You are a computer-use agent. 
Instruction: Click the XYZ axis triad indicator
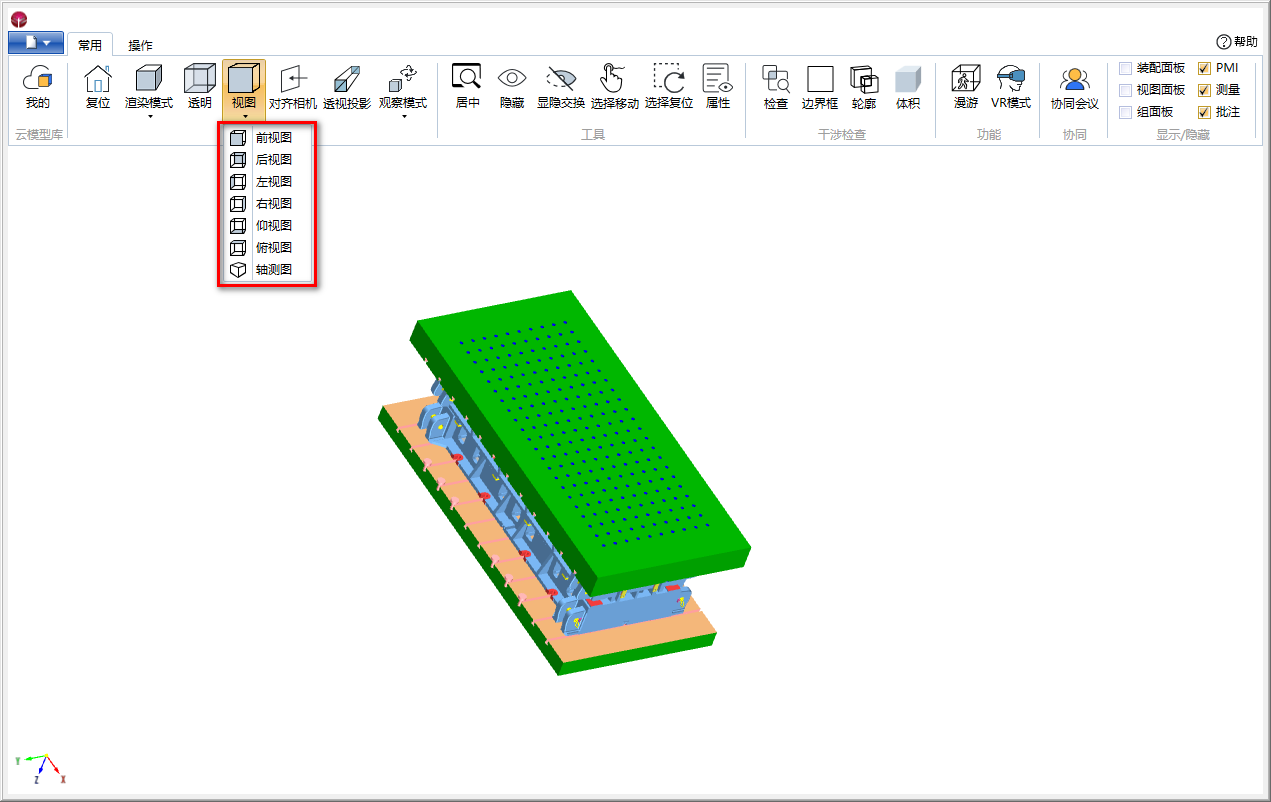click(40, 768)
